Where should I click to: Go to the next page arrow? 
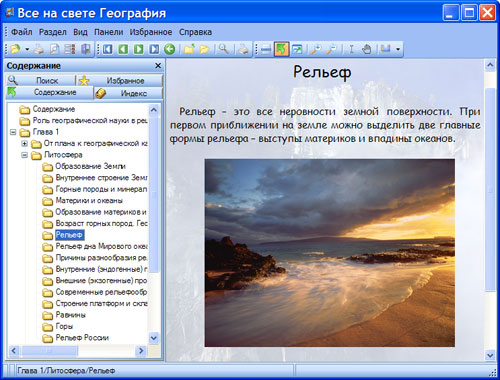pos(139,49)
